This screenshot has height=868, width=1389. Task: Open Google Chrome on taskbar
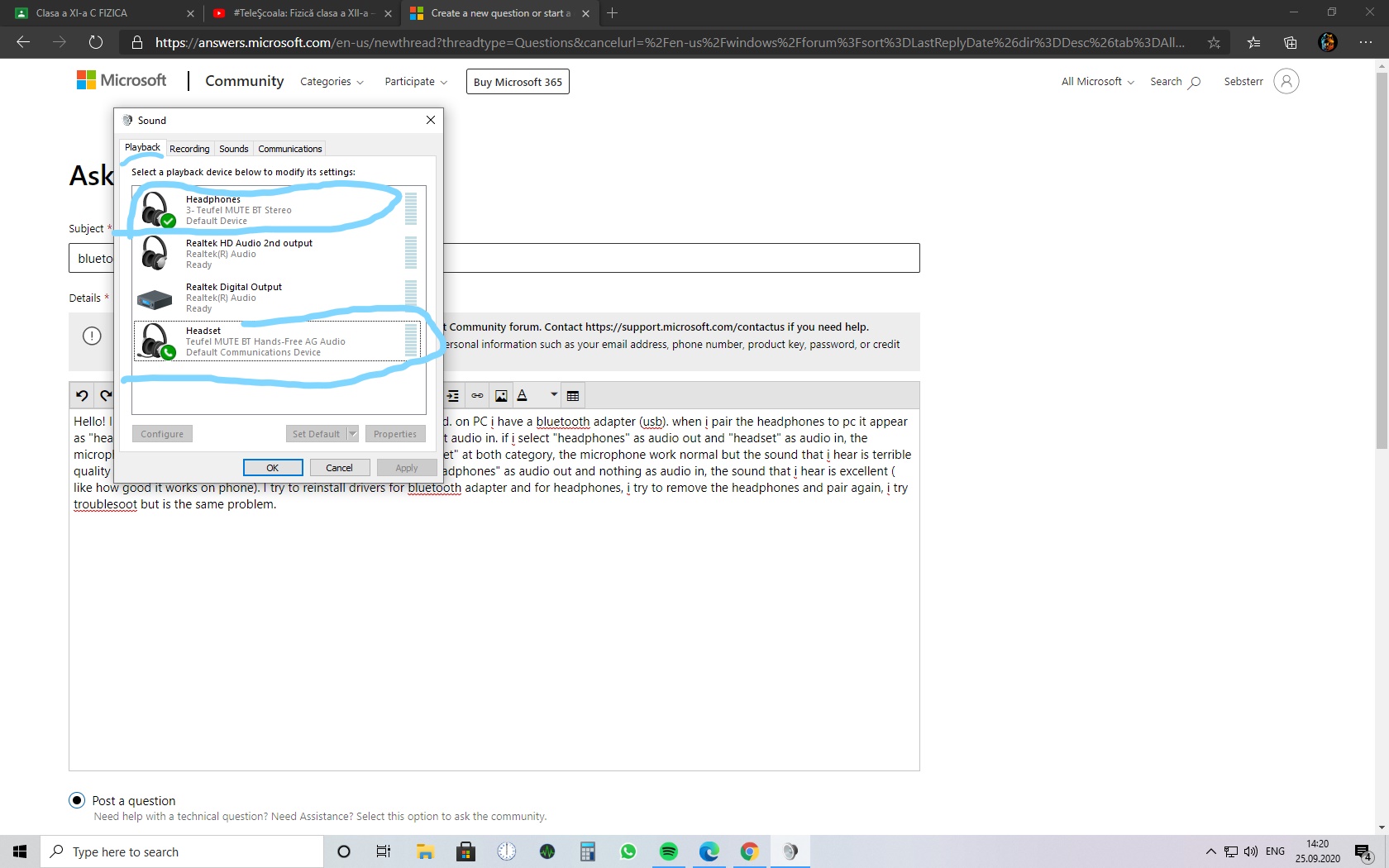[750, 851]
